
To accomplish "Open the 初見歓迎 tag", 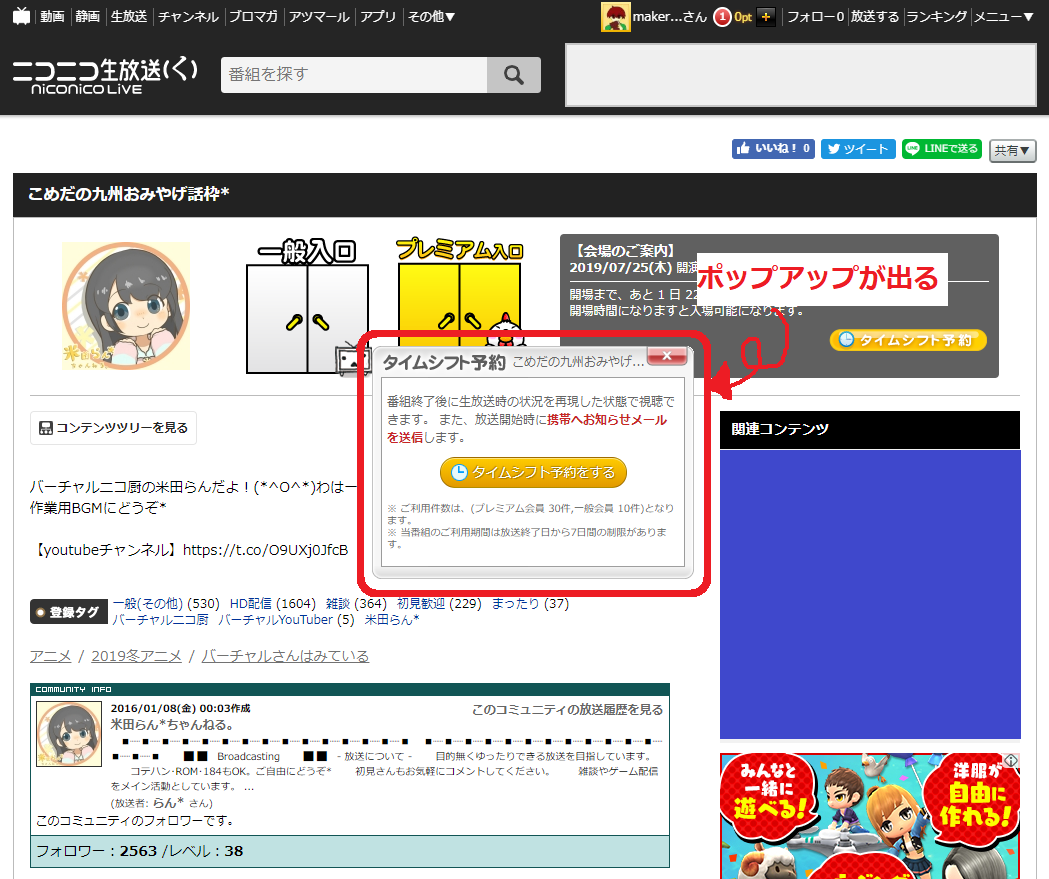I will point(421,603).
